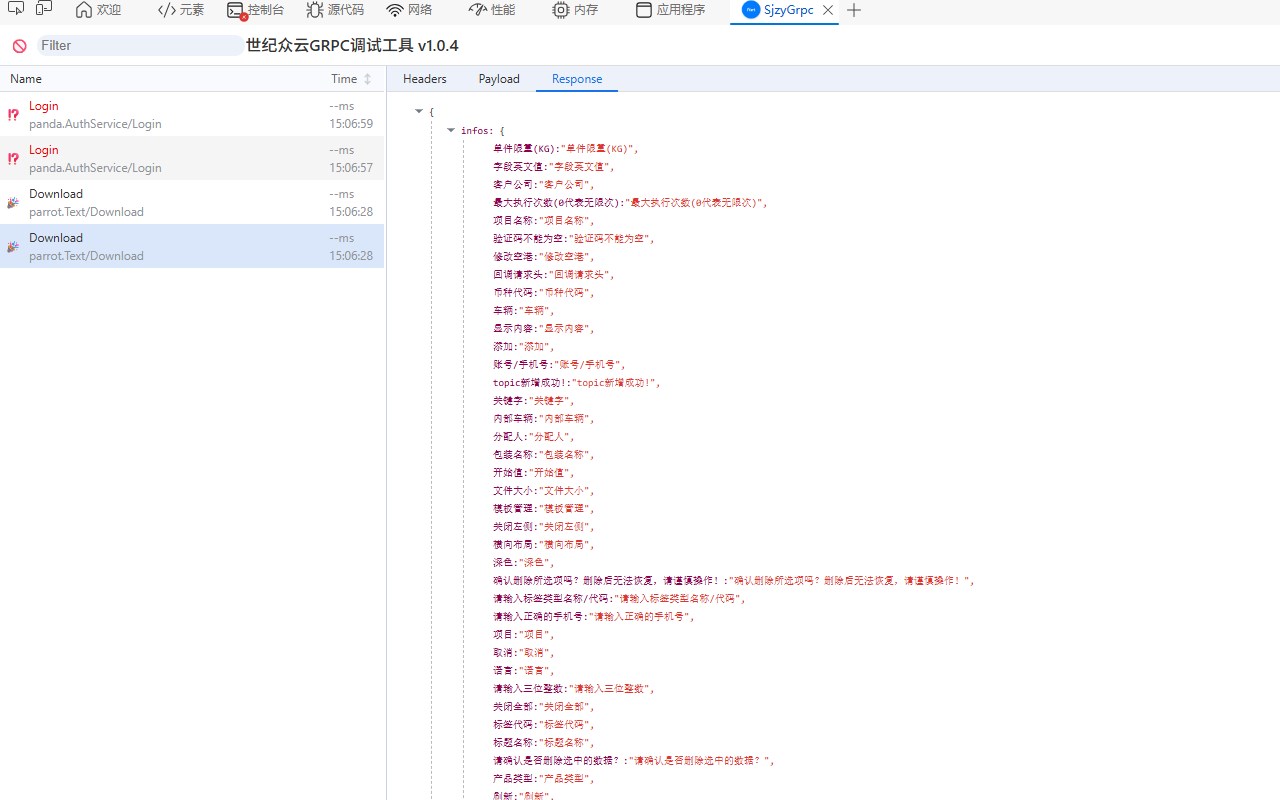Screen dimensions: 1280x800
Task: Click icon of first Download request
Action: coord(13,203)
